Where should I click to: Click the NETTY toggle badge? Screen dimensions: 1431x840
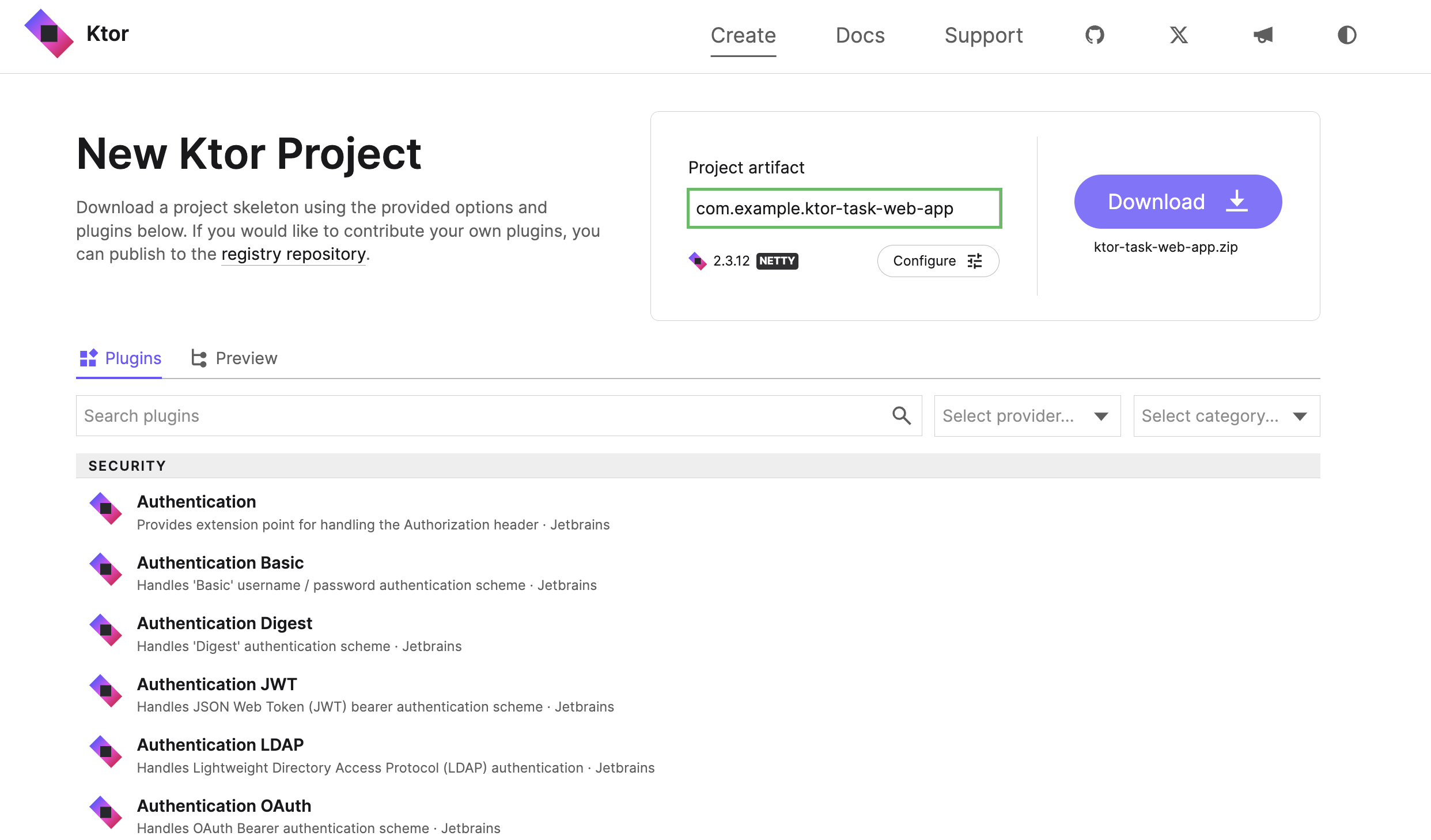pyautogui.click(x=777, y=261)
